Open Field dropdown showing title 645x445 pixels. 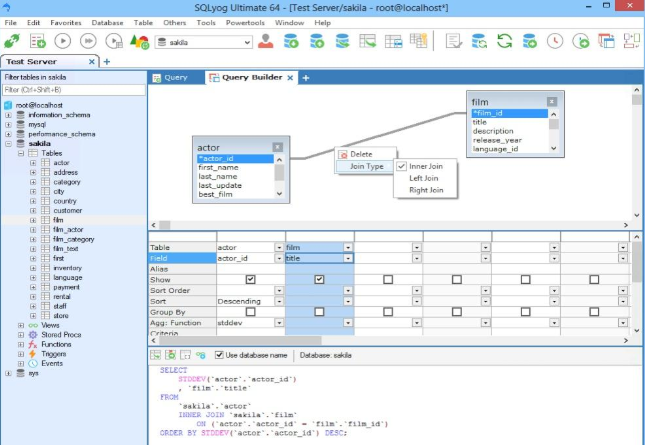coord(348,258)
